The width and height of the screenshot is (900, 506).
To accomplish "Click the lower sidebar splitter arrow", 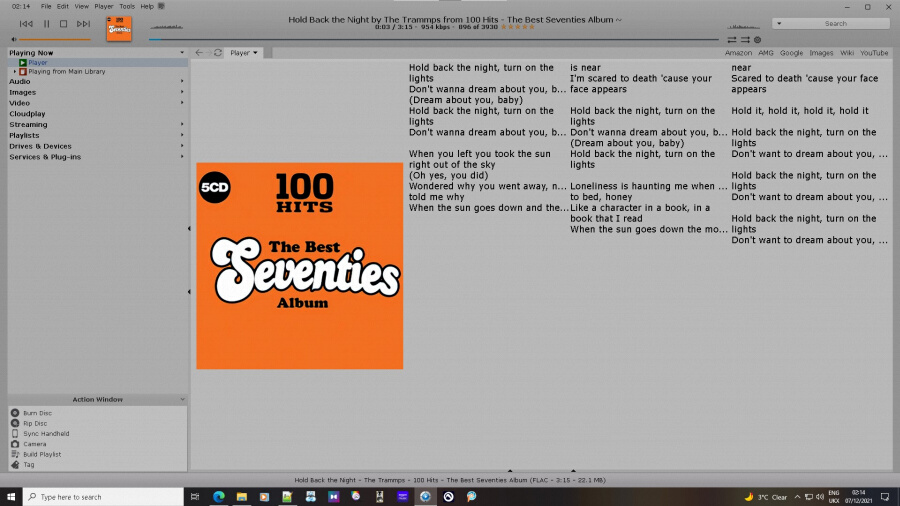I will point(189,291).
